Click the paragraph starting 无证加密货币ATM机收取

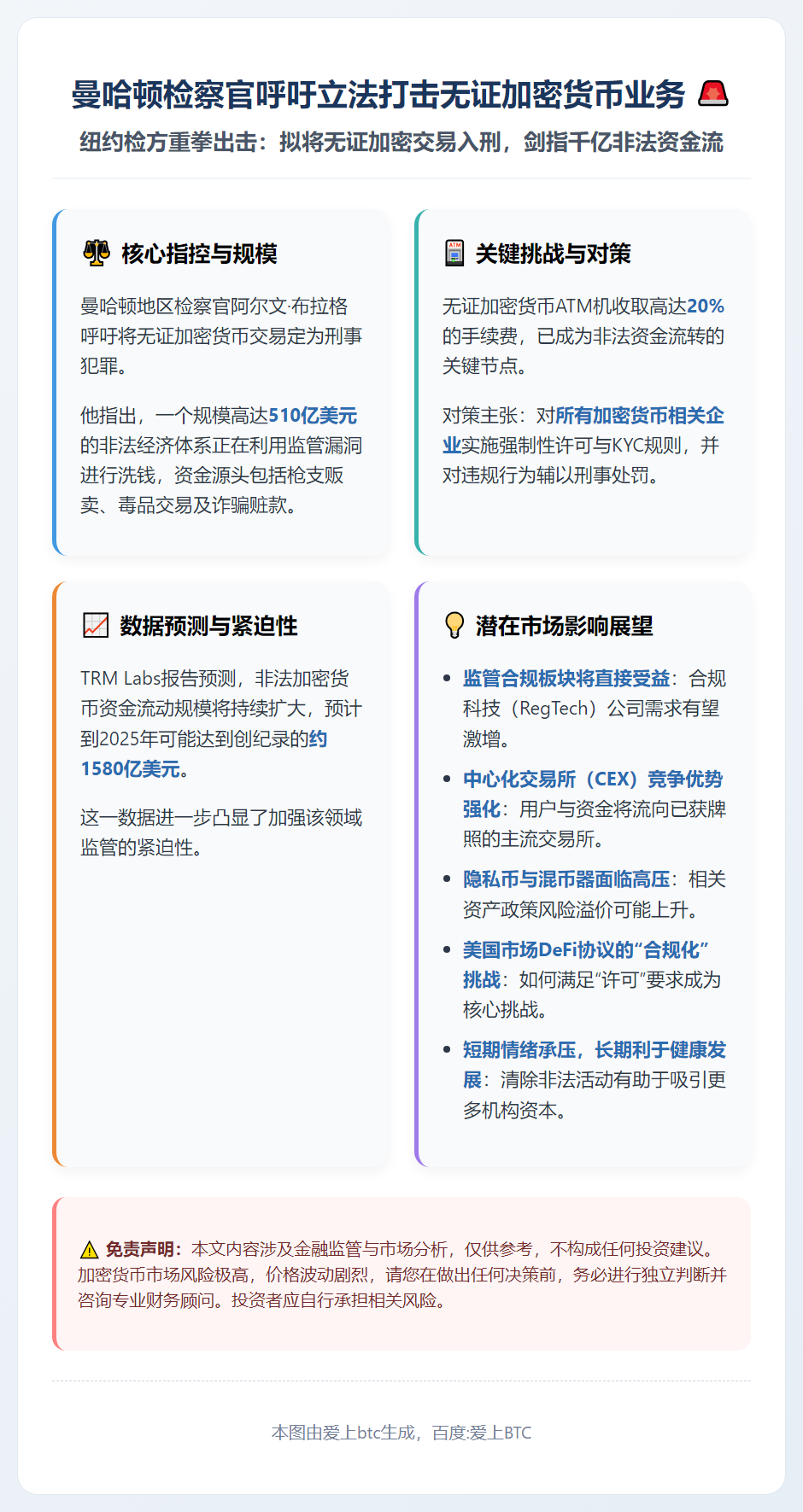click(x=583, y=336)
